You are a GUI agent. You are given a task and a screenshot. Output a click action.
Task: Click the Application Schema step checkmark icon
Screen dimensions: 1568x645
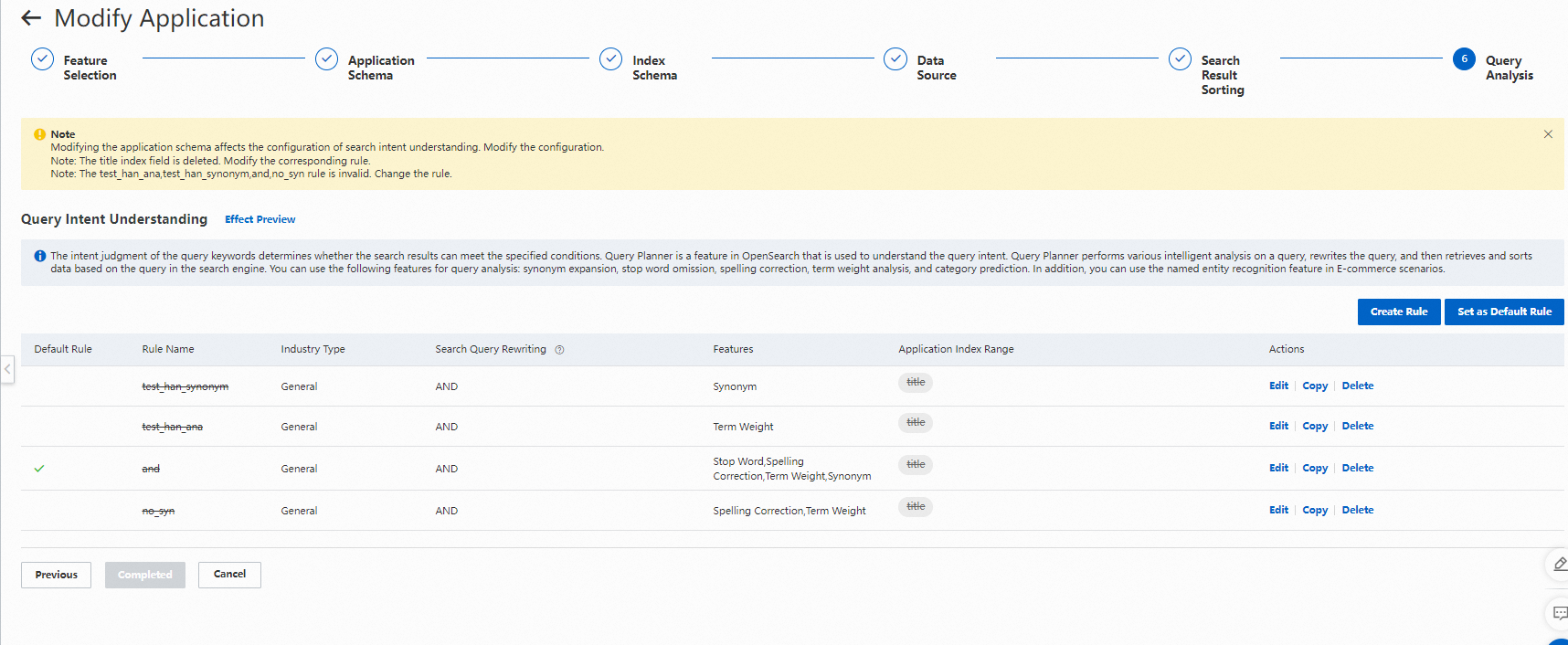coord(326,59)
